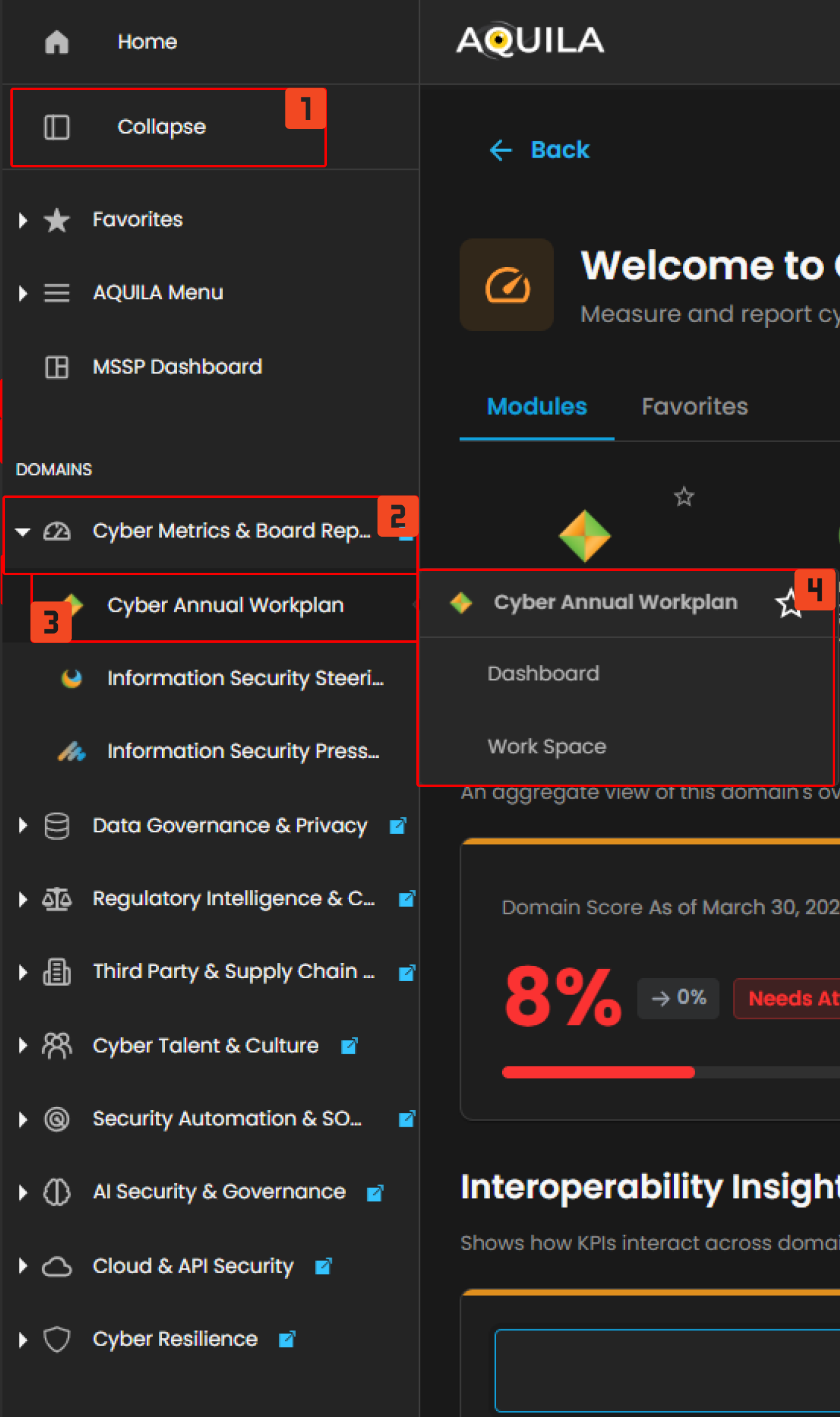This screenshot has height=1417, width=840.
Task: Expand the AQUILA Menu section
Action: [23, 293]
